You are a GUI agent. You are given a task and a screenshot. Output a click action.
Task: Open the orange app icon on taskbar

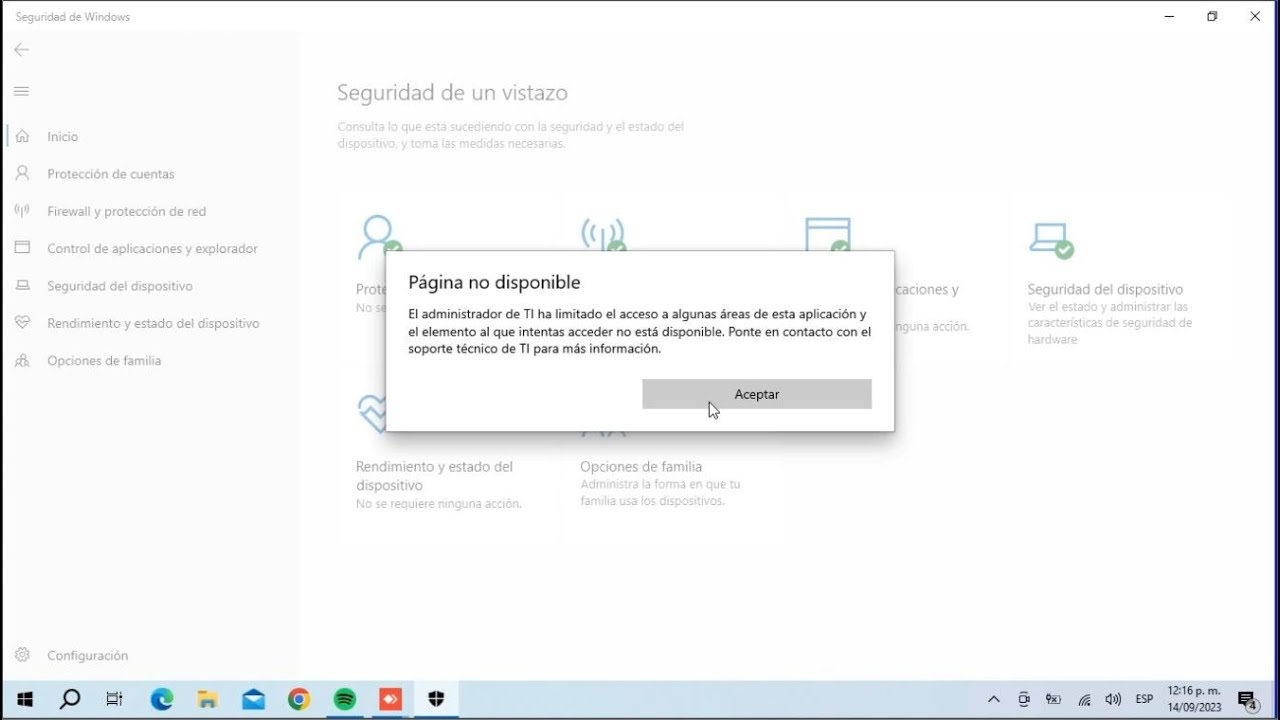pyautogui.click(x=390, y=699)
